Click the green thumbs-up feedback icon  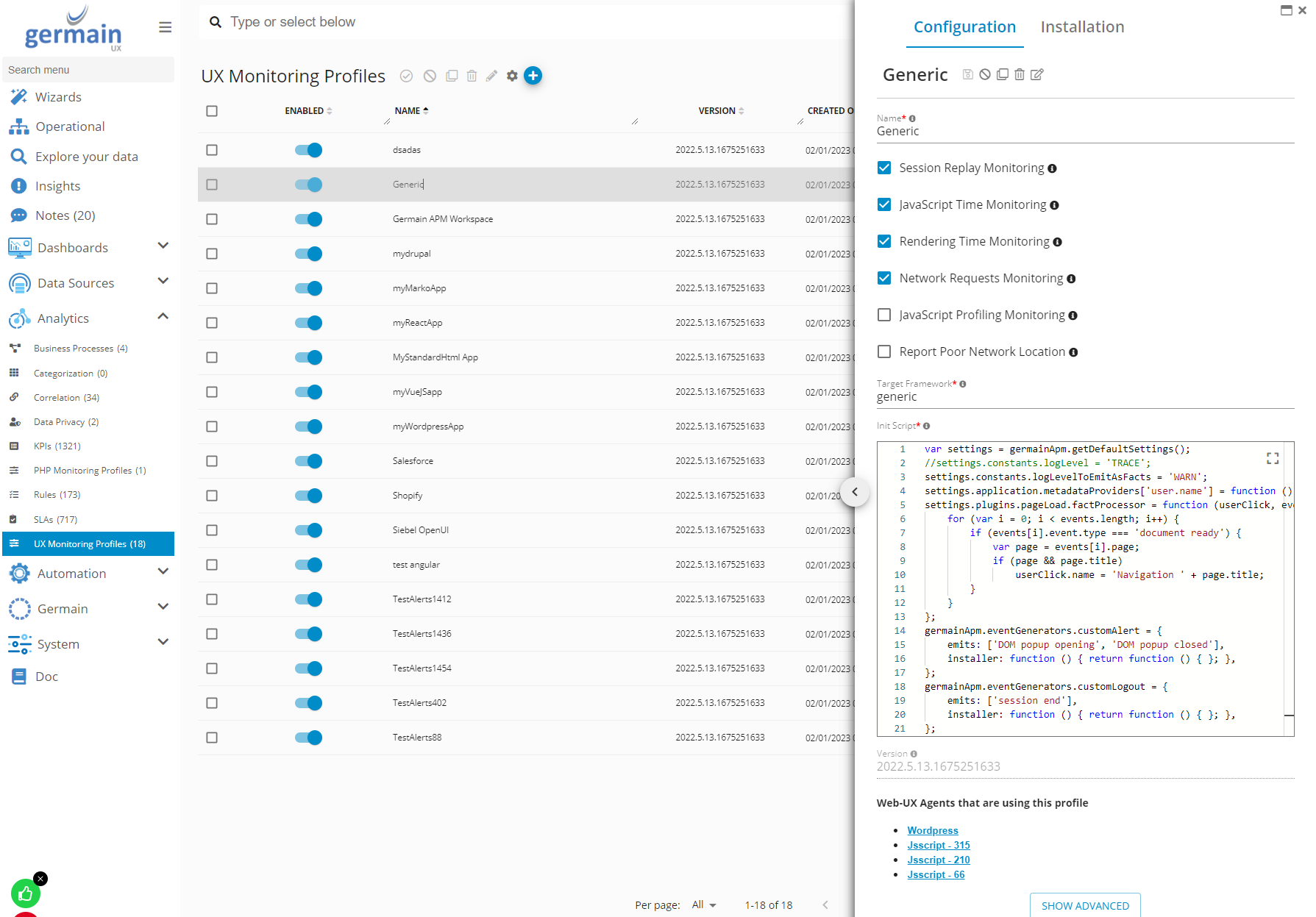click(x=26, y=893)
